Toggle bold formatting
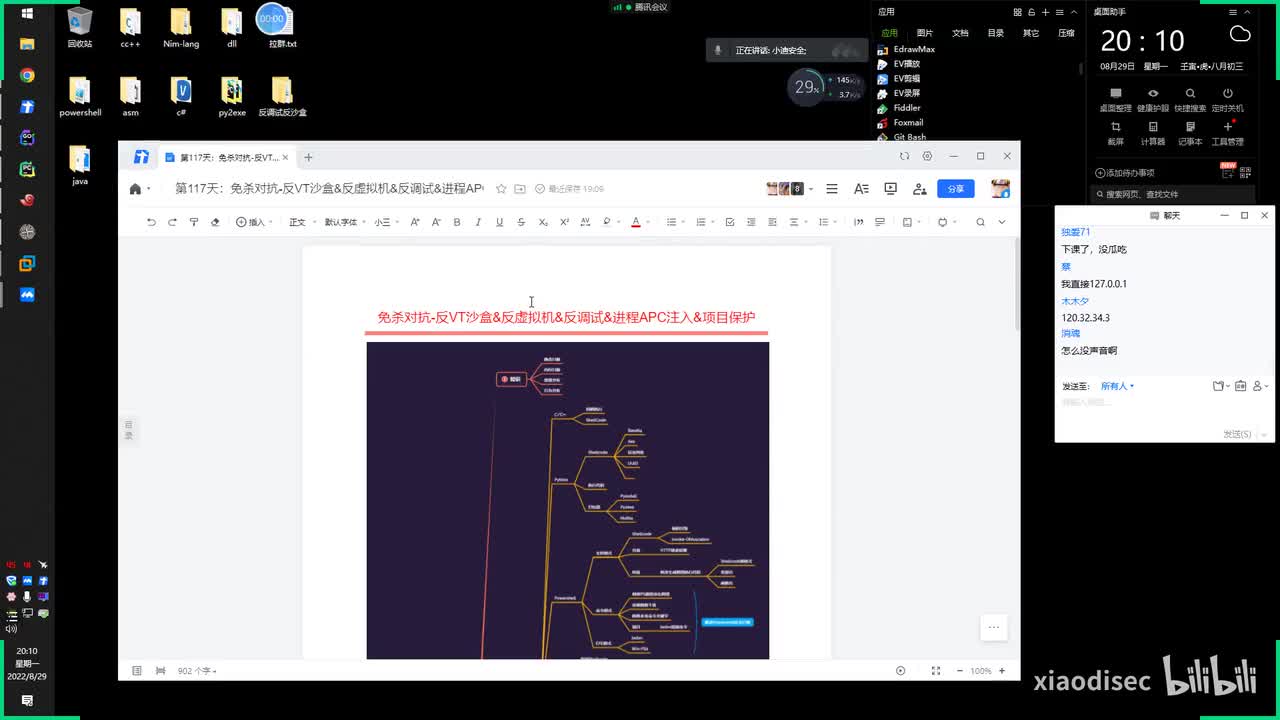 click(457, 222)
